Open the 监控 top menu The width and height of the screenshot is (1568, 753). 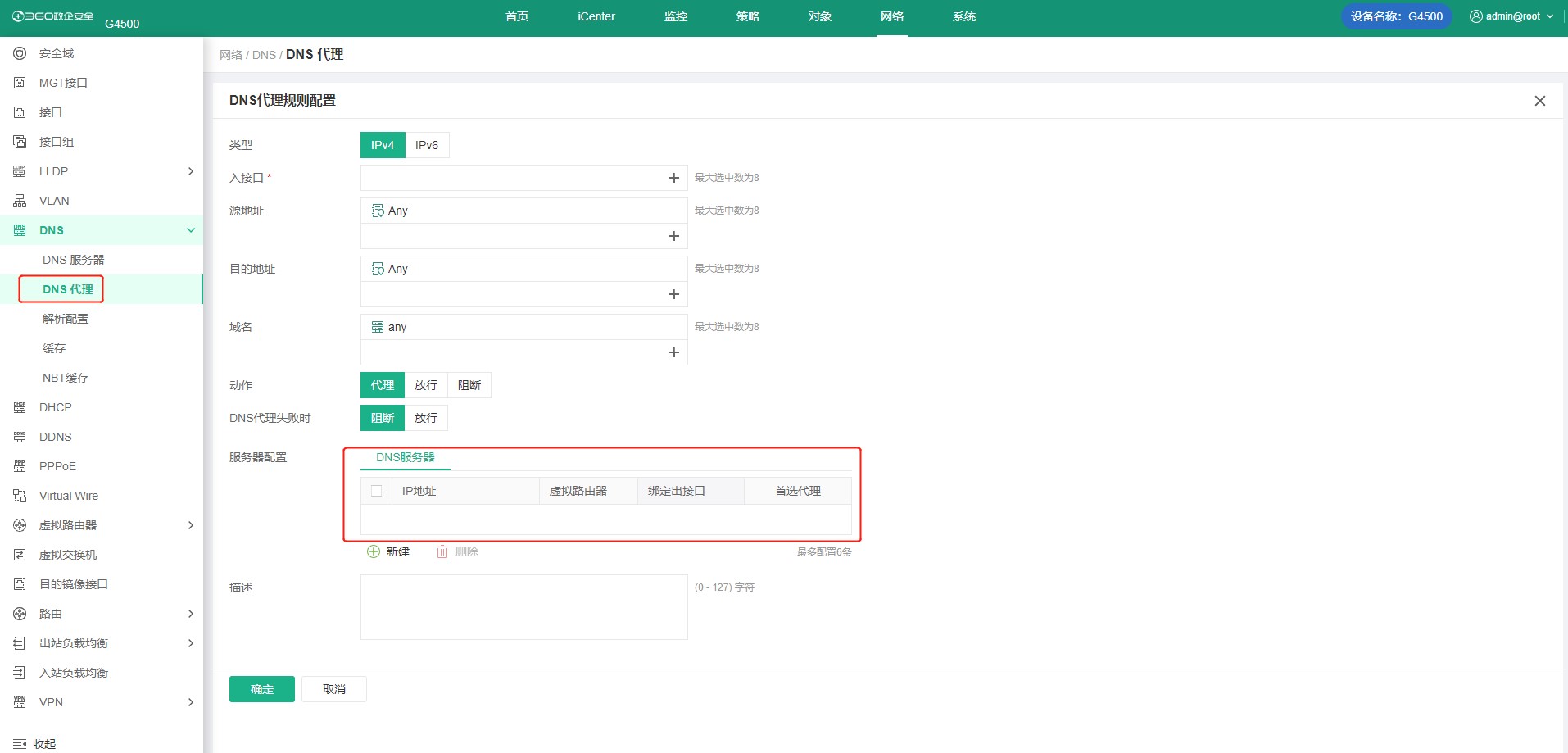click(676, 16)
